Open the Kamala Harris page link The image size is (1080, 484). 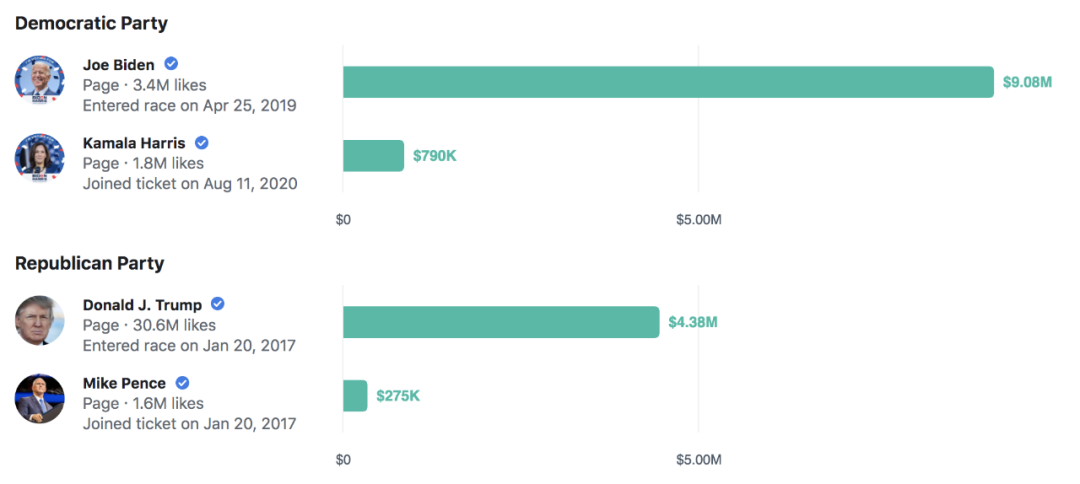click(x=134, y=143)
